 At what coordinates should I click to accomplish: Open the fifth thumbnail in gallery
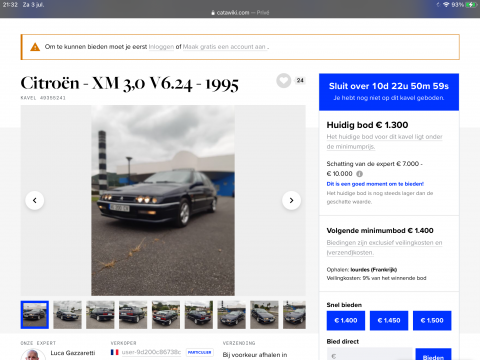click(166, 315)
